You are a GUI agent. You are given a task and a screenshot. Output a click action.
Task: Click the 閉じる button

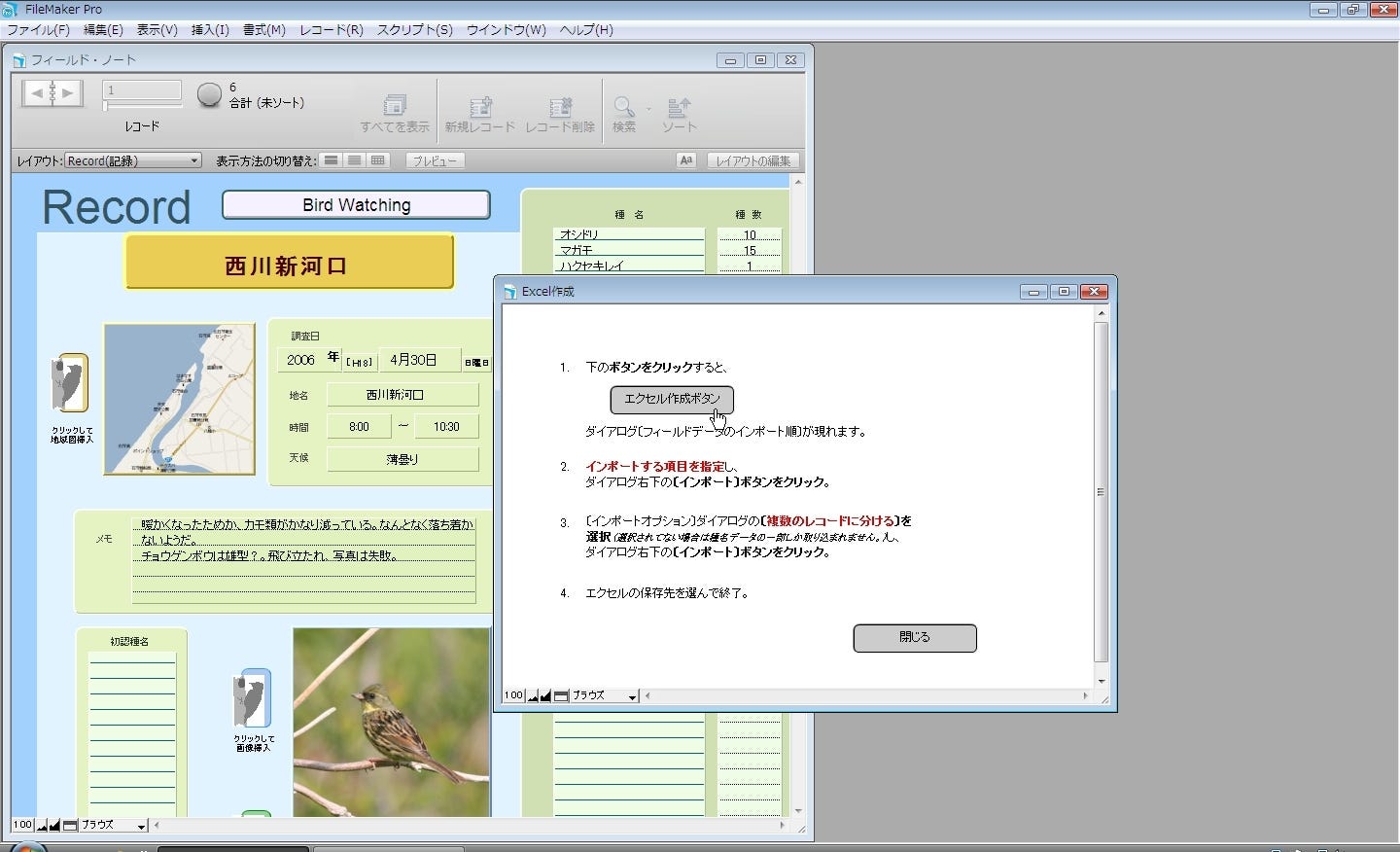[x=915, y=637]
